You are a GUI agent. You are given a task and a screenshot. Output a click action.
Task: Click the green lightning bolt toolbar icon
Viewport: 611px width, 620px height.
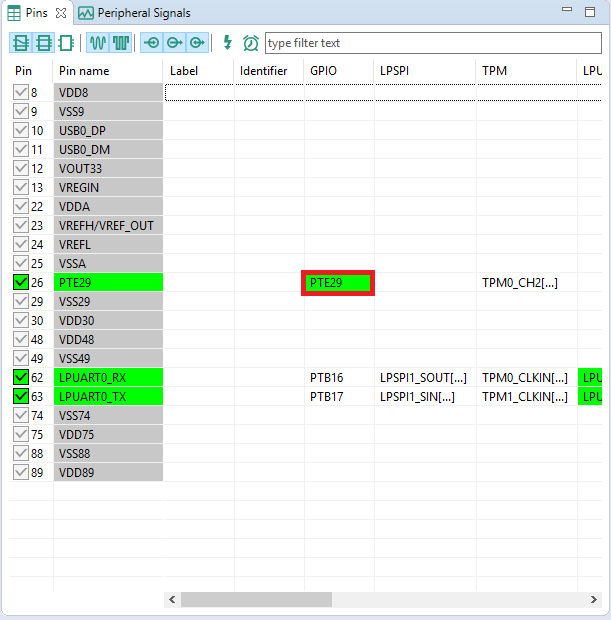click(227, 43)
